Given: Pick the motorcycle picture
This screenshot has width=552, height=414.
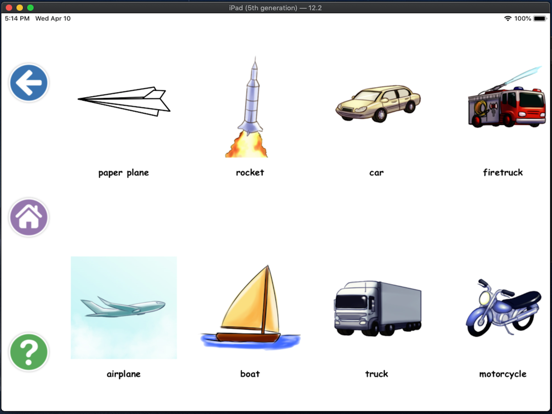Looking at the screenshot, I should pyautogui.click(x=503, y=308).
